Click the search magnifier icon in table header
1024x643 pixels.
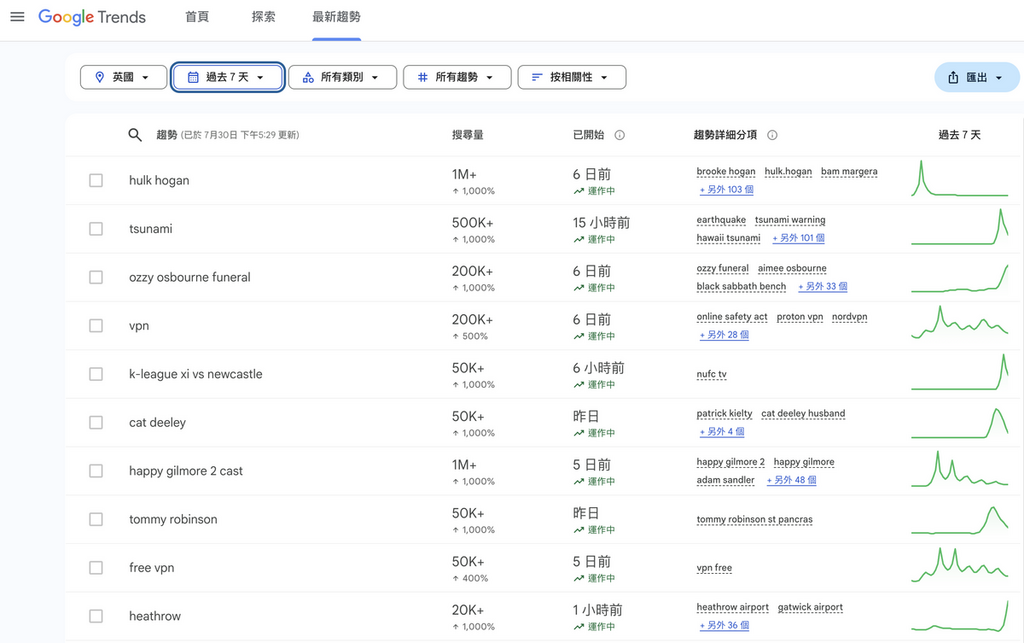pos(135,135)
